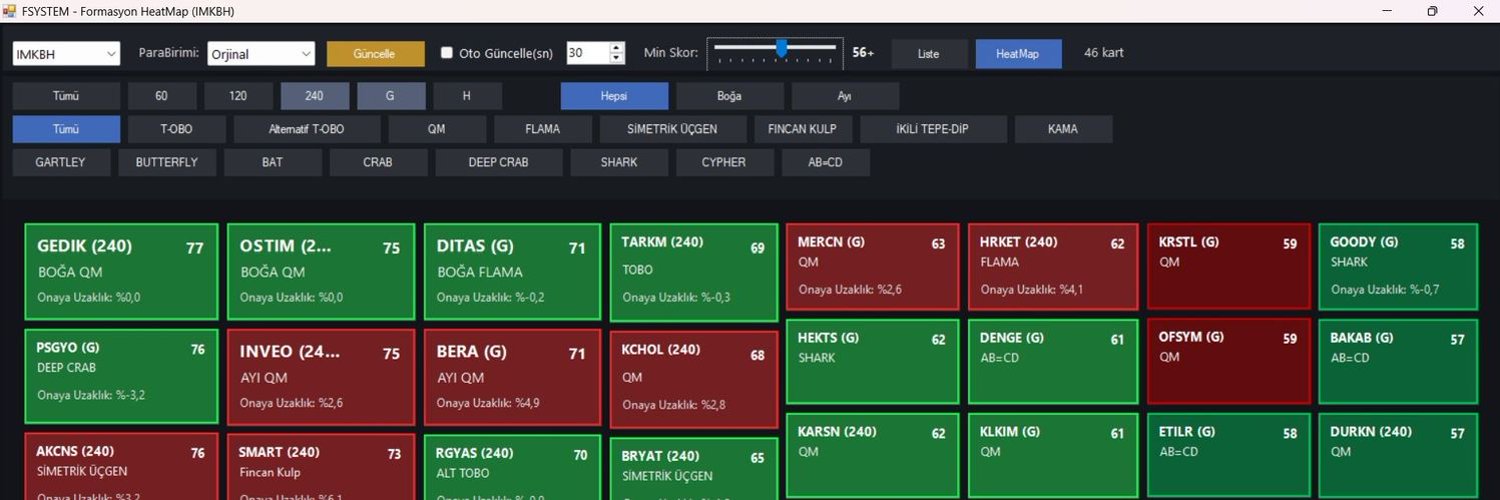
Task: Open the DITAS (G) BOĞA FLAMA card
Action: point(512,272)
